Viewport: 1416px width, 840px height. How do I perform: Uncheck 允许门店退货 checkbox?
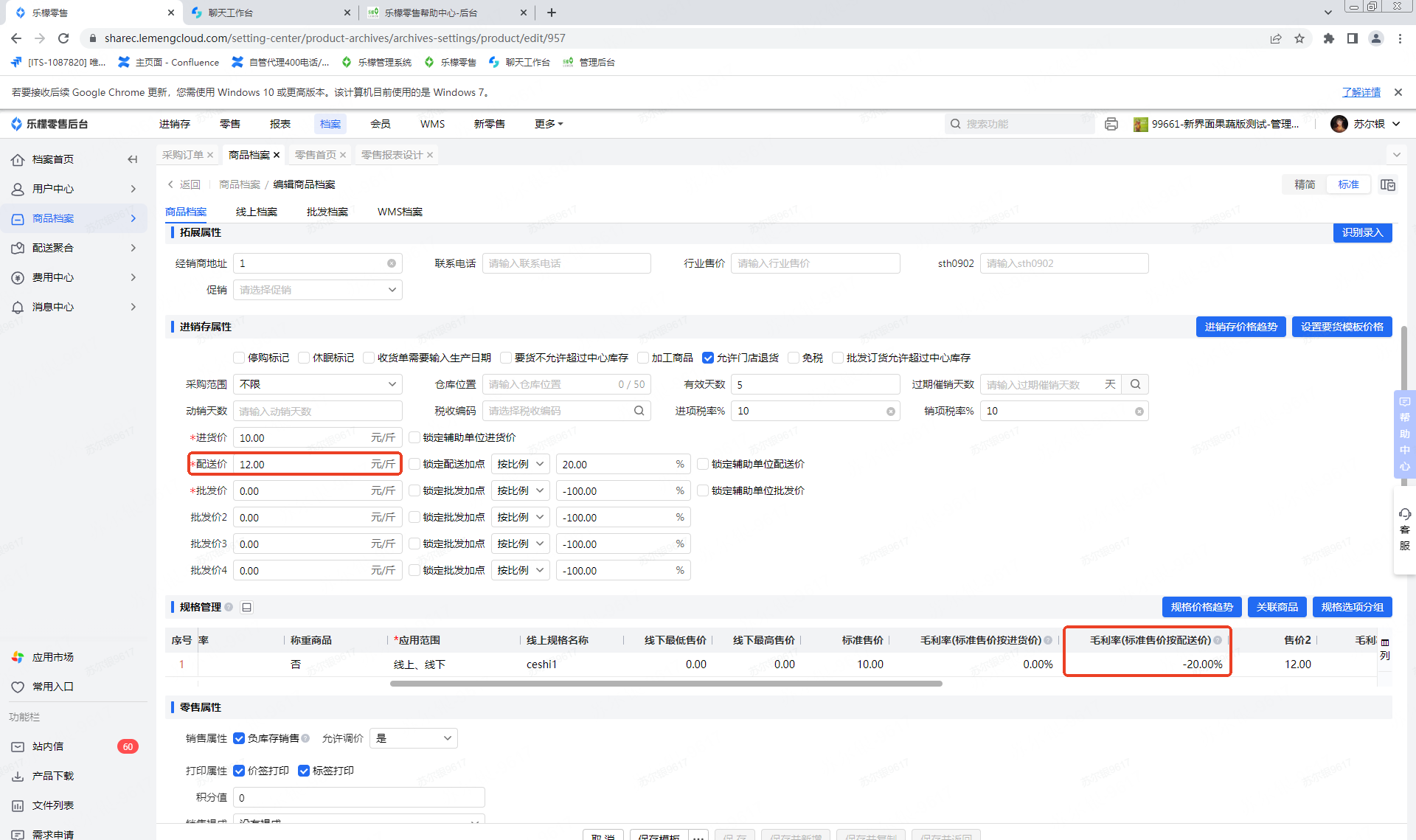point(708,358)
